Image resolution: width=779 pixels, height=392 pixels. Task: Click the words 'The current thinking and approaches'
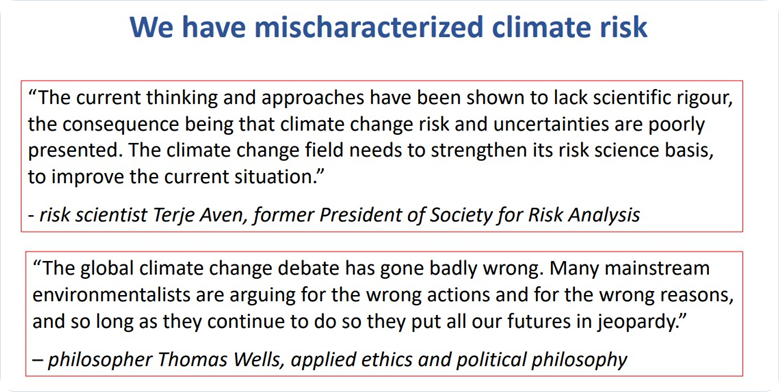click(x=201, y=98)
